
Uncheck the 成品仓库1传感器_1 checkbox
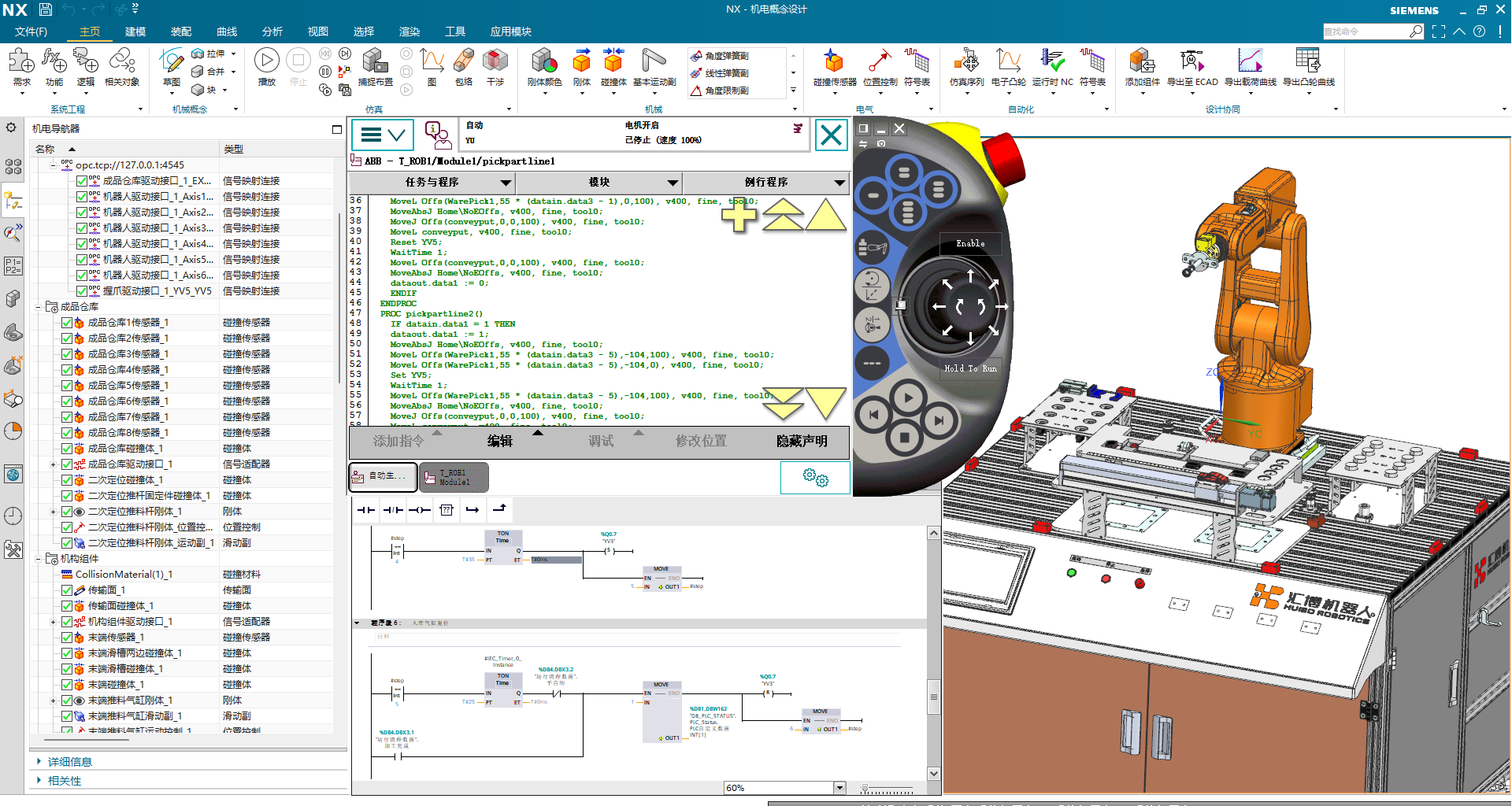click(67, 323)
